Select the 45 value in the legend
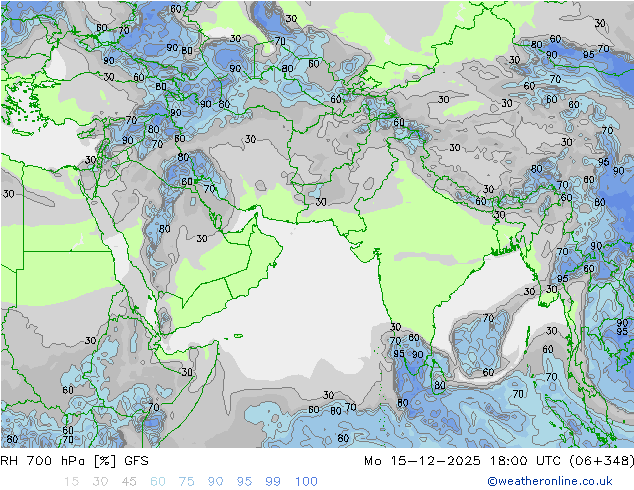Viewport: 634px width, 490px height. click(129, 482)
